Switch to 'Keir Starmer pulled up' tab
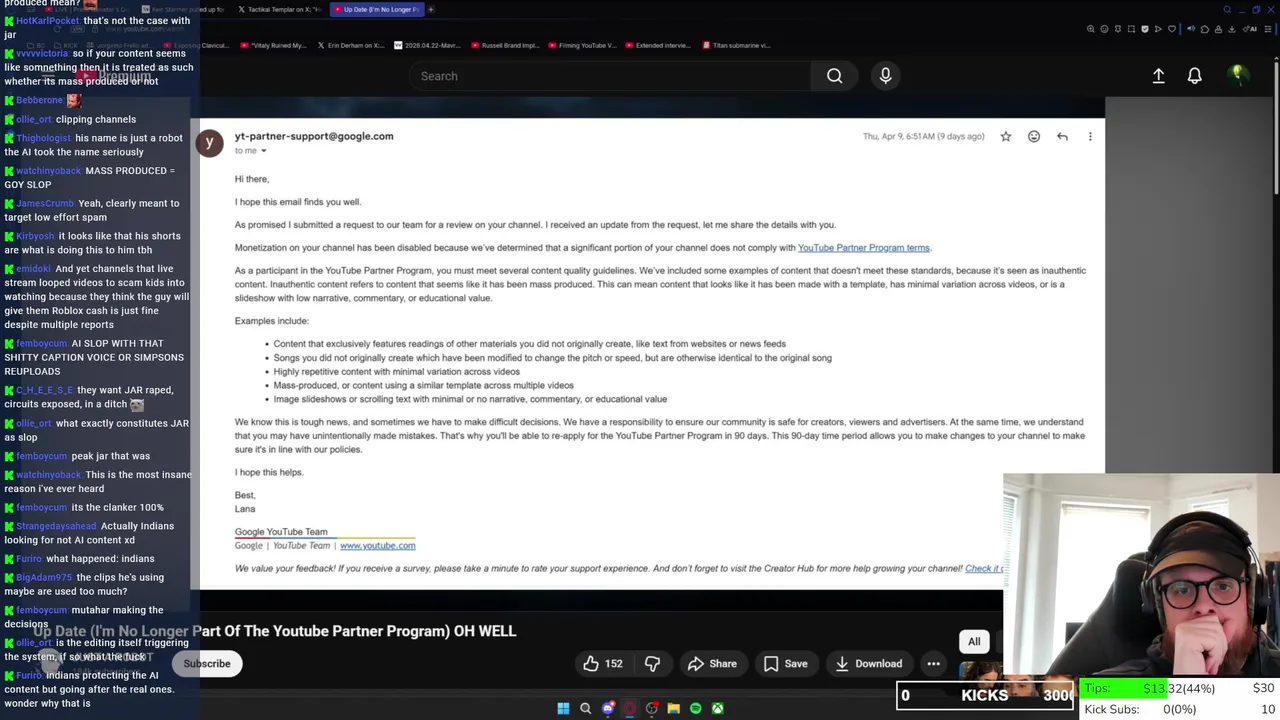Screen dimensions: 1280x720 tap(185, 9)
